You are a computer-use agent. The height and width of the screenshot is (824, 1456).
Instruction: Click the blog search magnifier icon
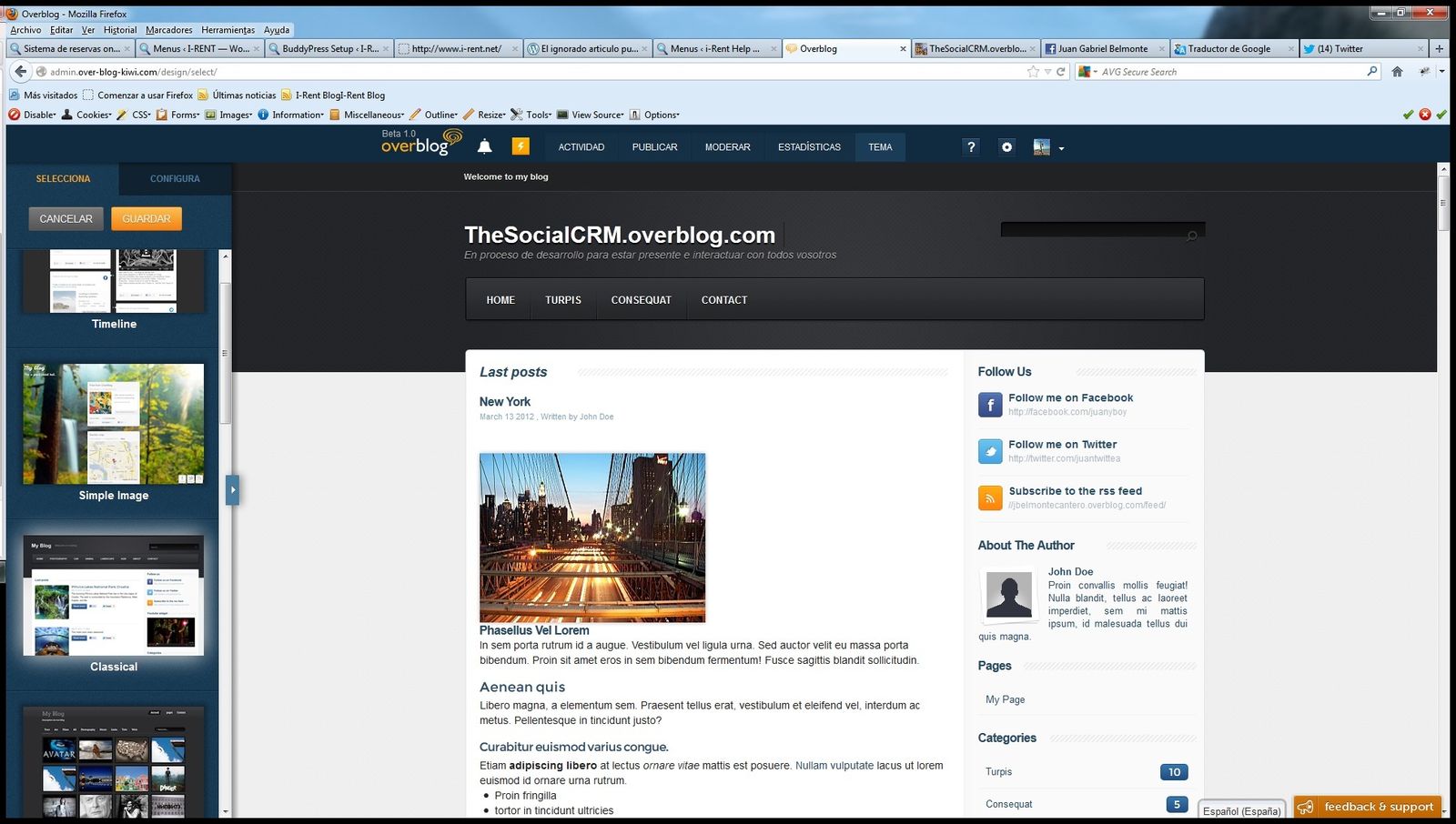coord(1192,236)
